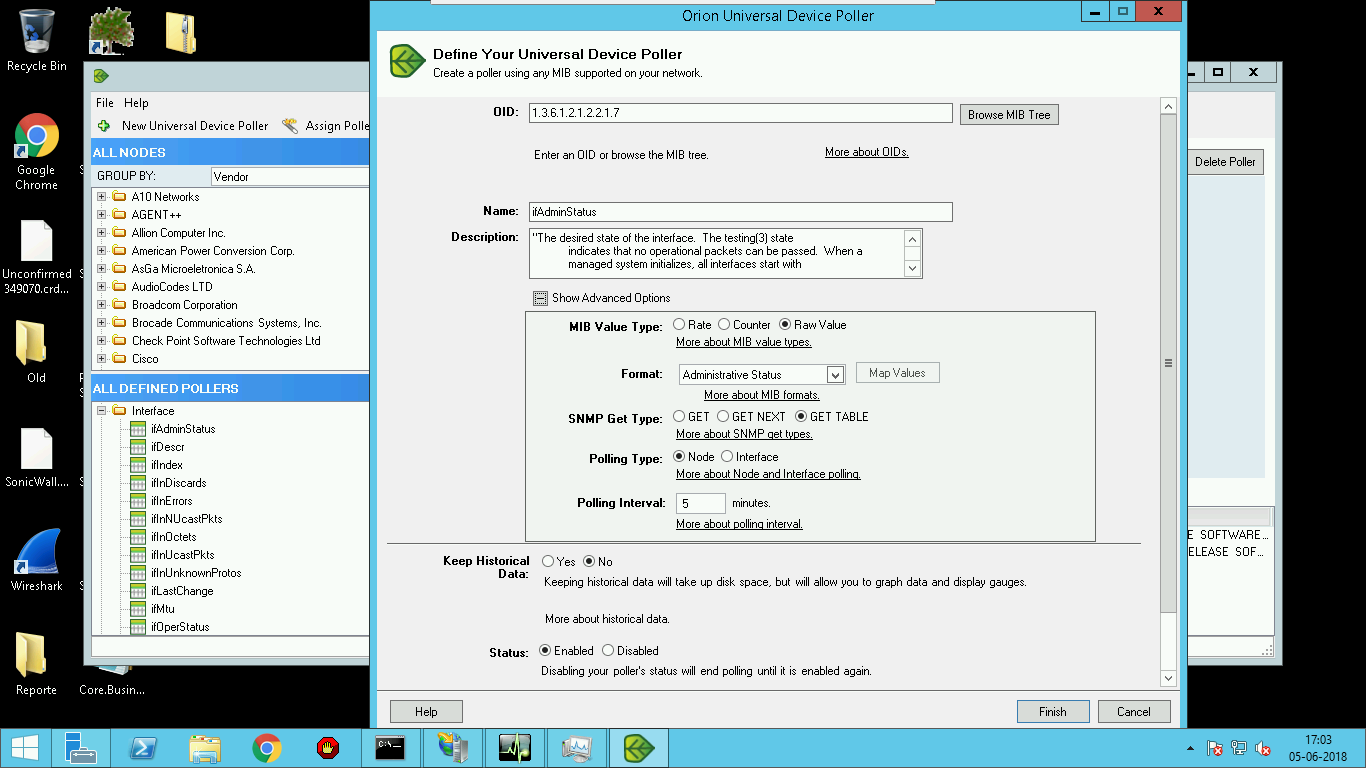Click the network icon in the system tray
The image size is (1366, 768).
point(1239,748)
